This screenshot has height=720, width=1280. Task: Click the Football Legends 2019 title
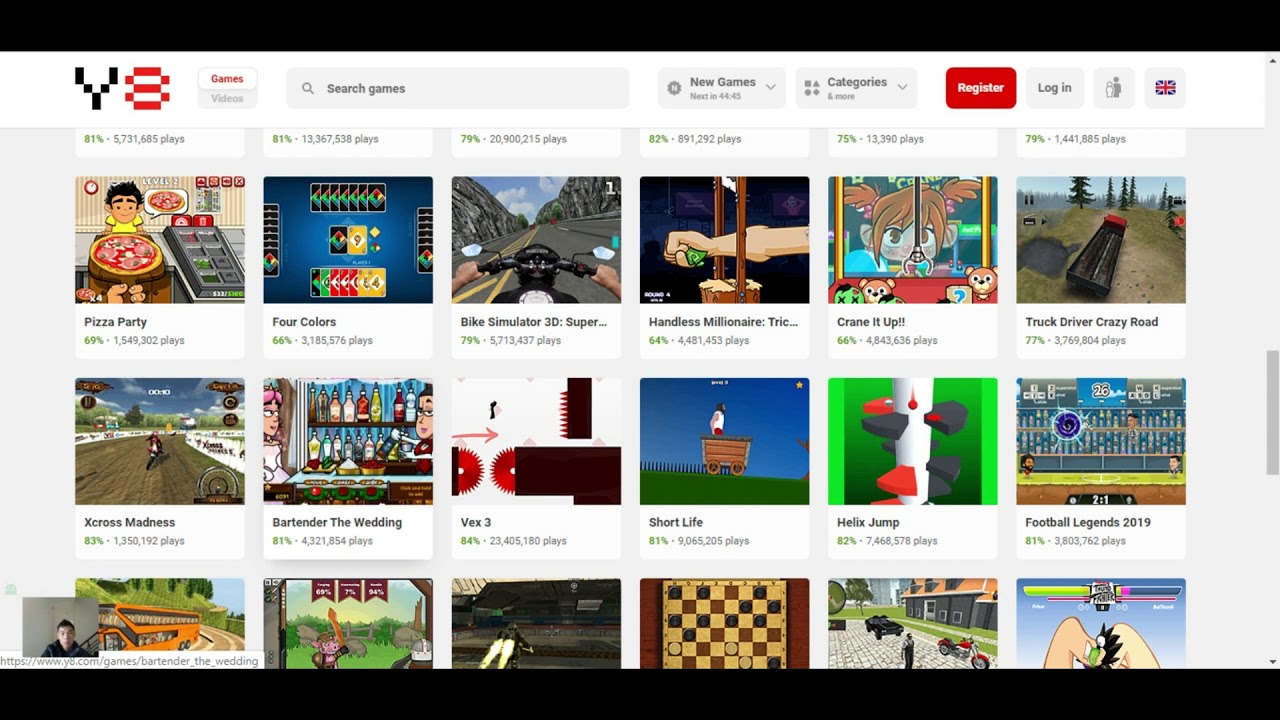coord(1088,522)
